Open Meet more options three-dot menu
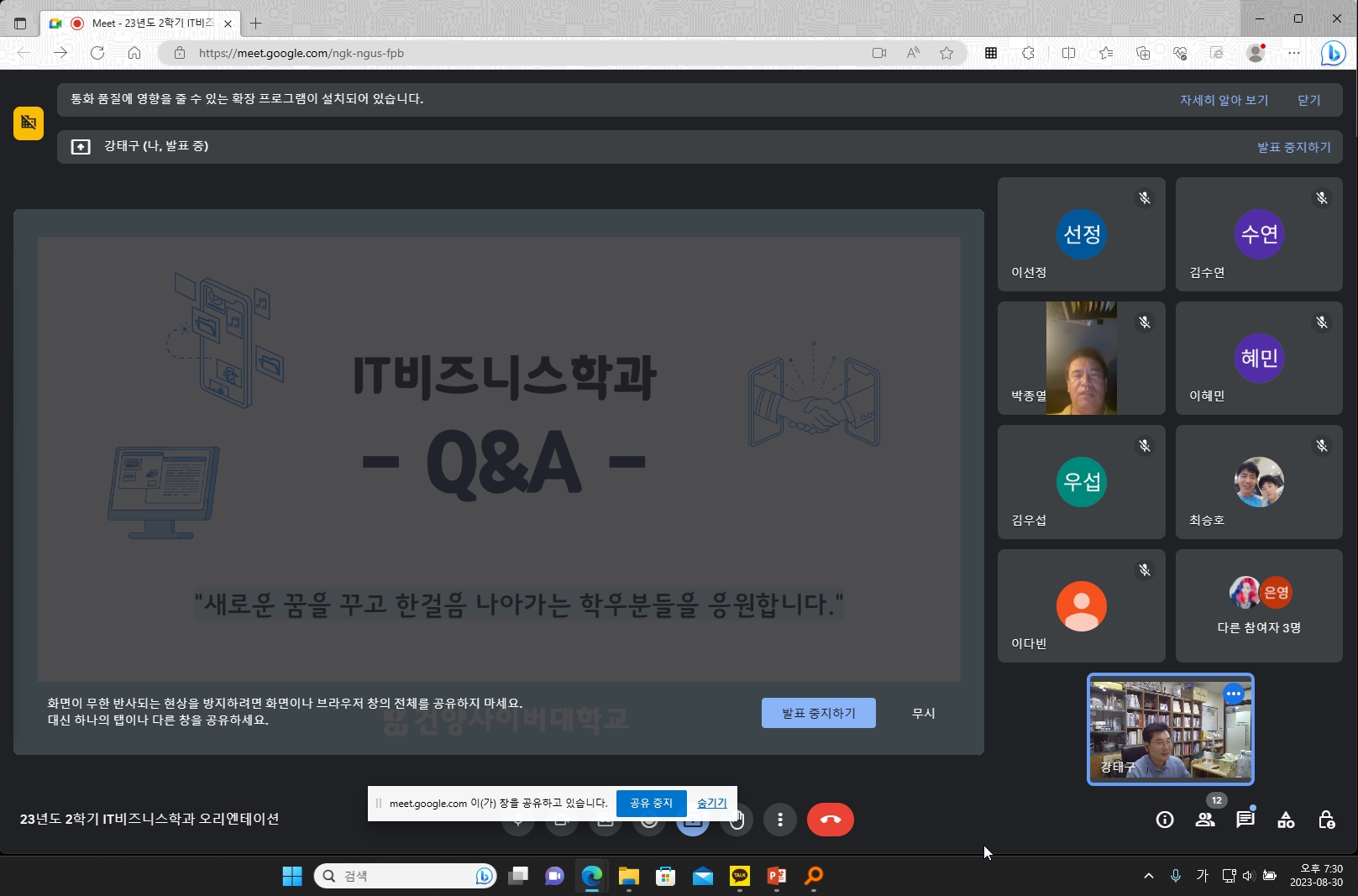This screenshot has width=1358, height=896. pyautogui.click(x=779, y=820)
